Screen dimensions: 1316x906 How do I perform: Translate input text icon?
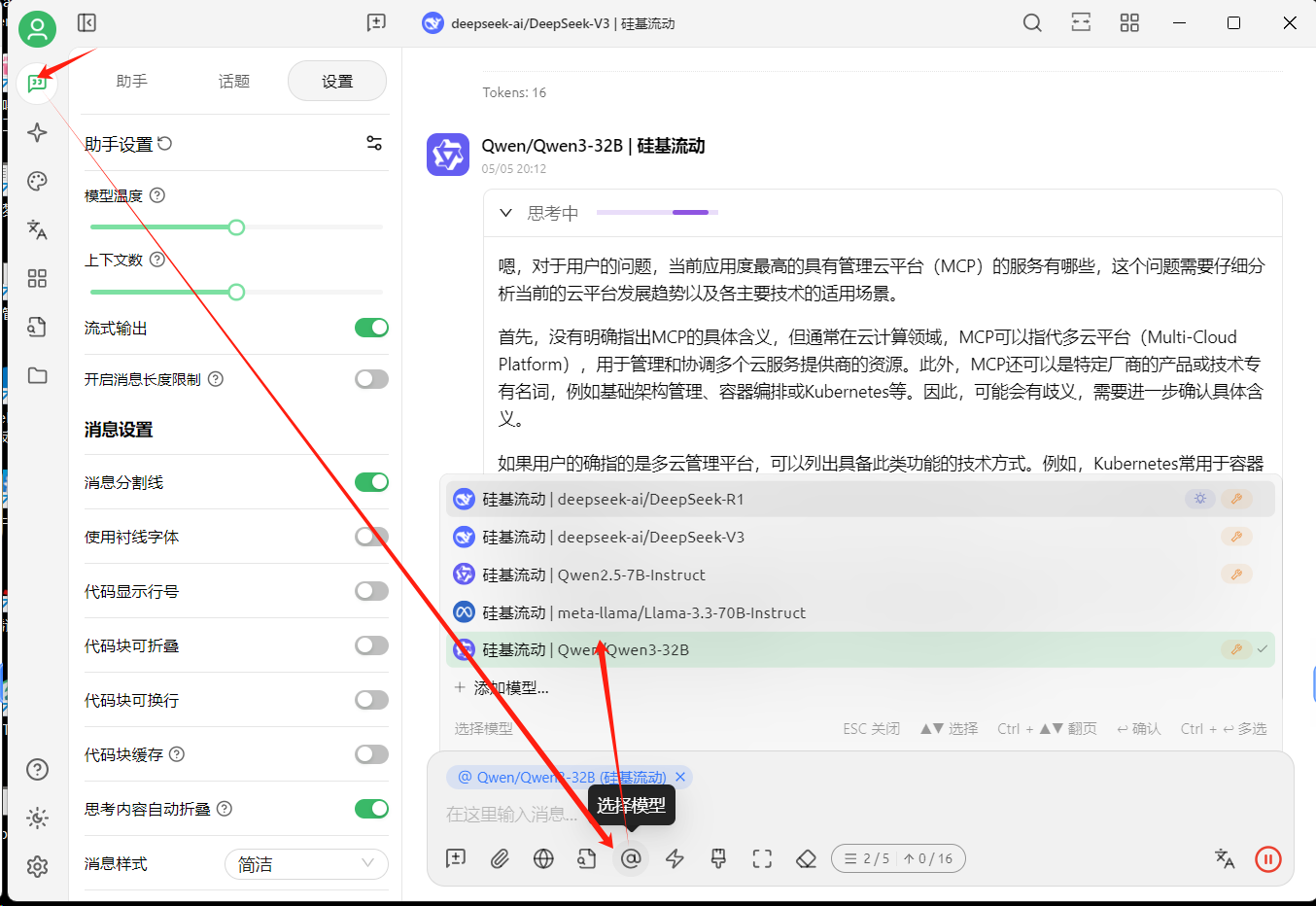1225,858
